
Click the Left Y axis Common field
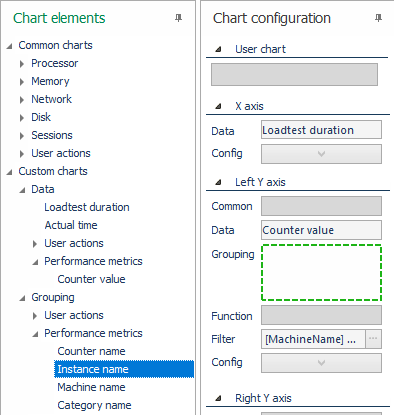point(321,206)
